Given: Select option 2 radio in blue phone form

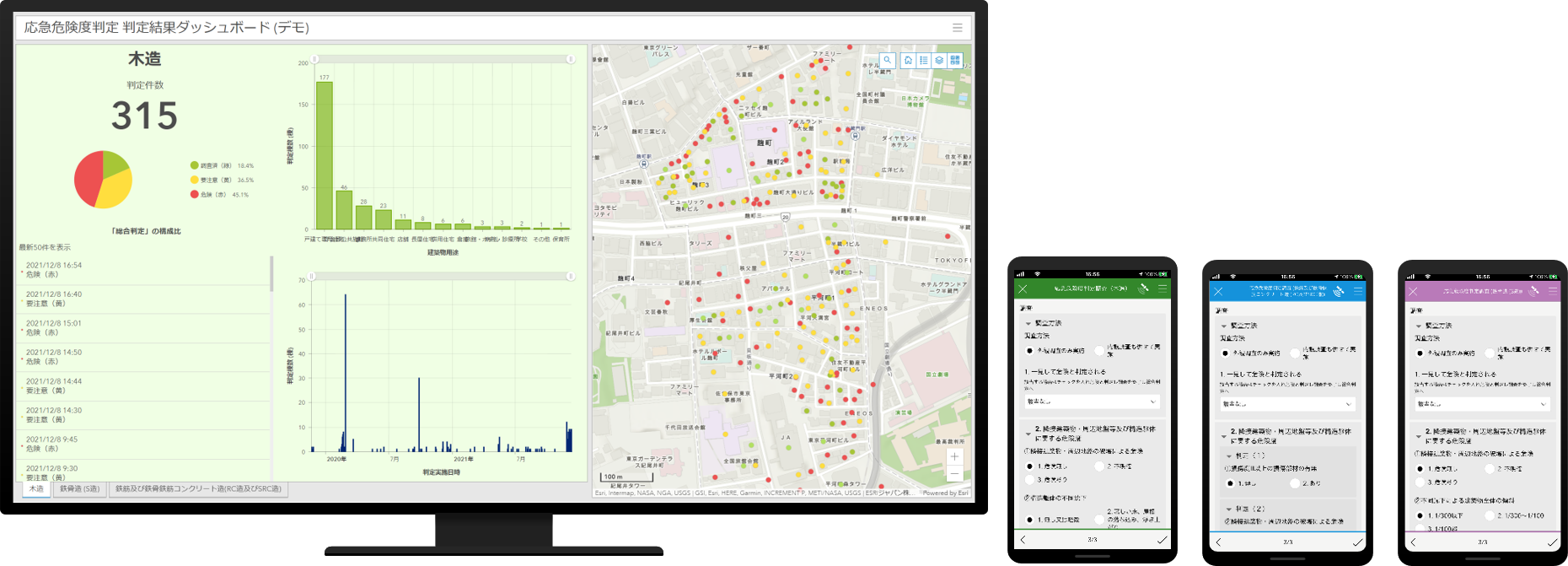Looking at the screenshot, I should point(1295,483).
